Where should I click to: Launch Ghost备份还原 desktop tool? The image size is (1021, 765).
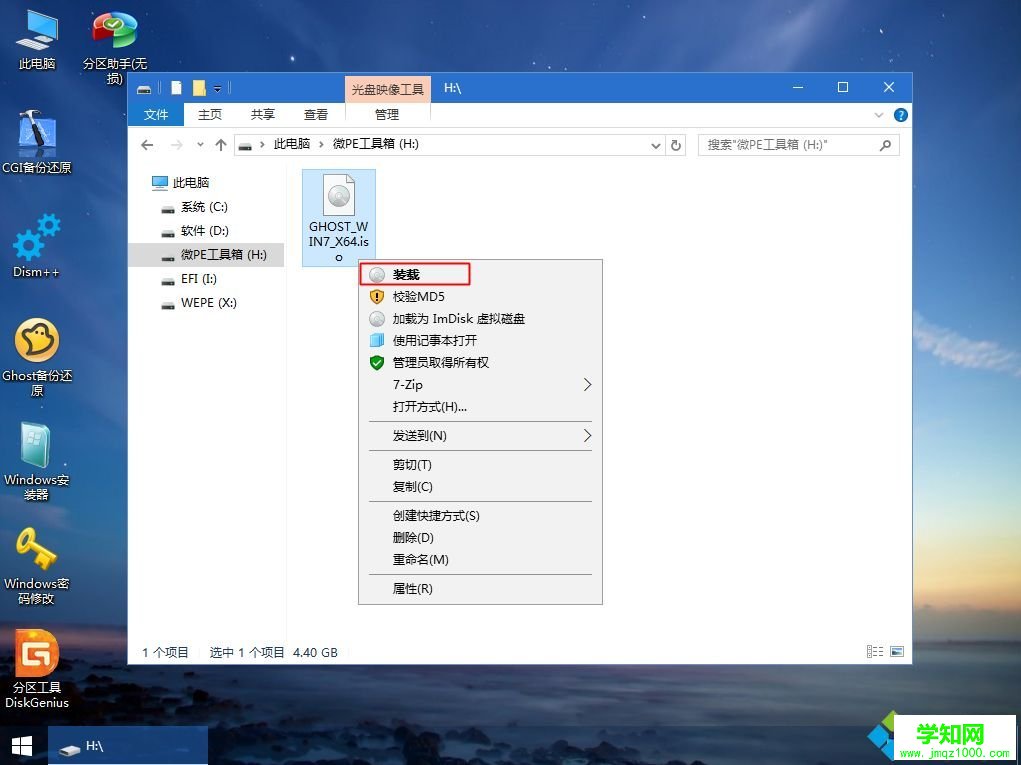pos(37,340)
